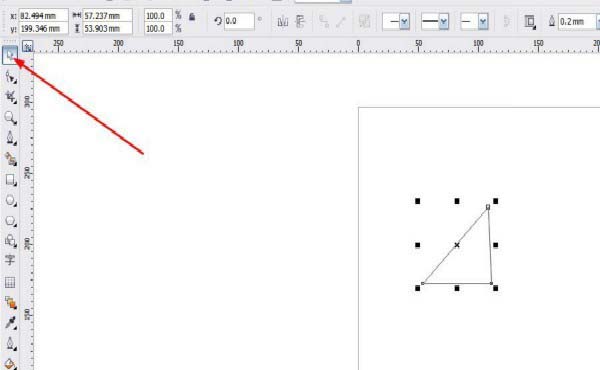Toggle the lock ratio padlock
The image size is (600, 370).
192,16
